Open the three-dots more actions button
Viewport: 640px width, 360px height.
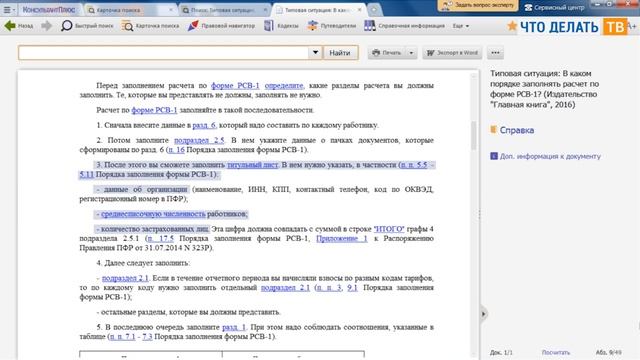coord(495,53)
